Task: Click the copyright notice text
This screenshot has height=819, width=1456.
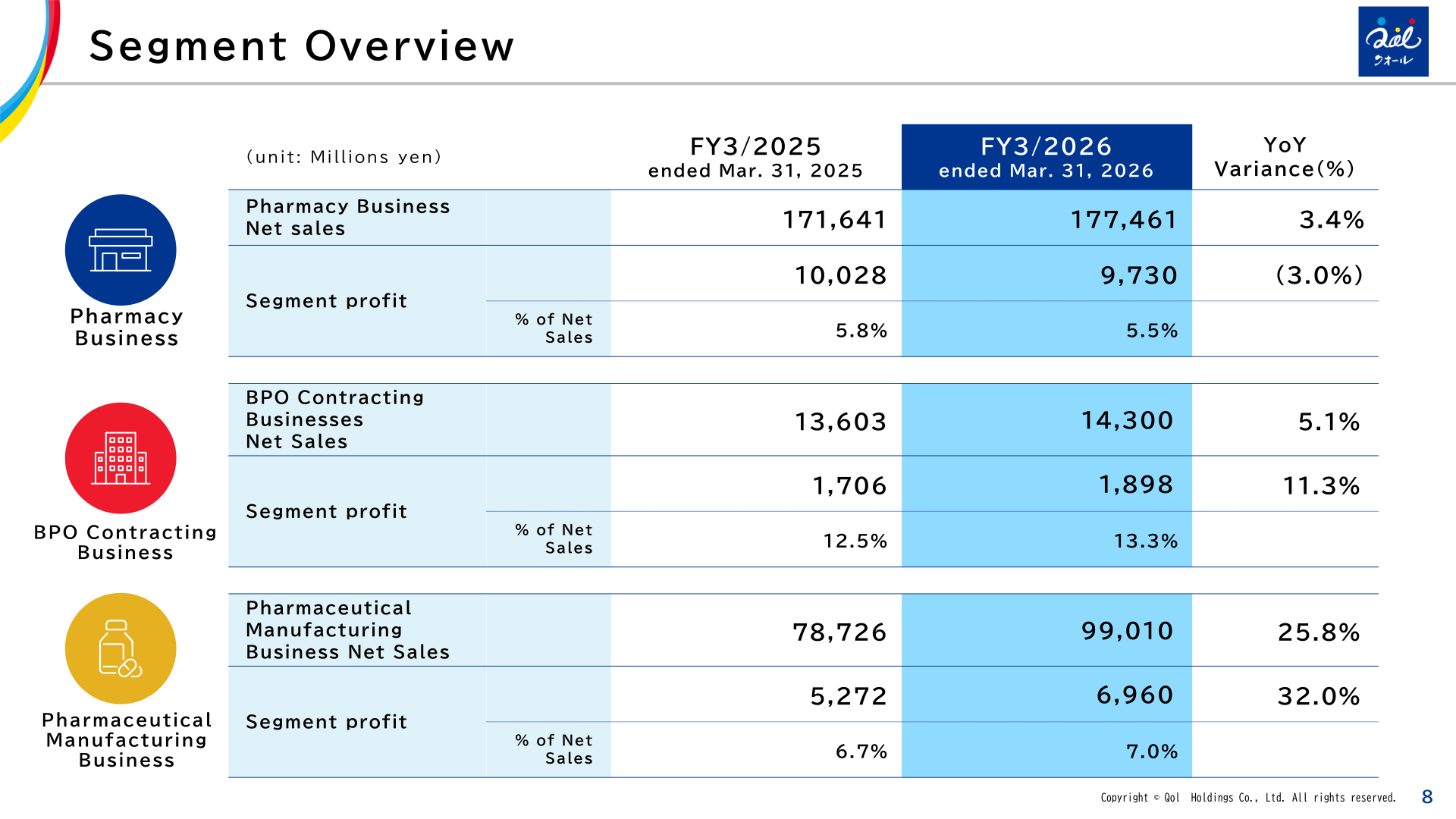Action: pyautogui.click(x=1248, y=798)
